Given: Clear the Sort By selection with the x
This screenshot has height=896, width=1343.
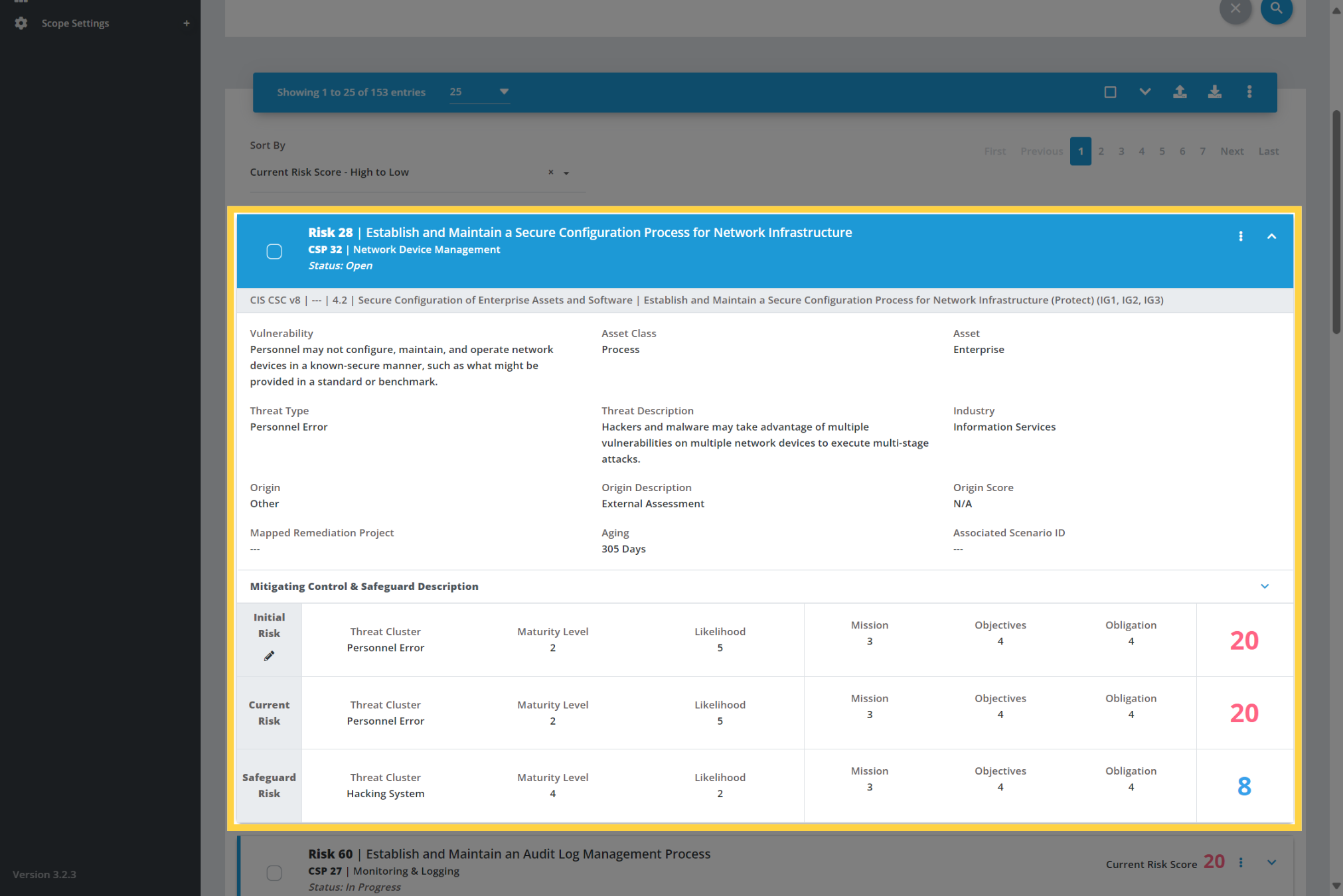Looking at the screenshot, I should (550, 172).
